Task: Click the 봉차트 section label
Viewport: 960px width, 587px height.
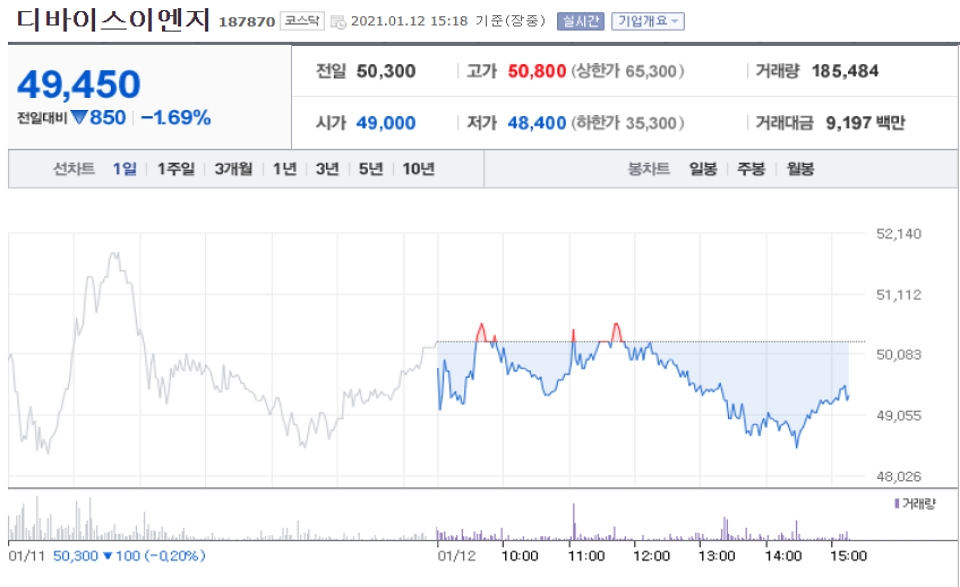Action: click(x=648, y=168)
